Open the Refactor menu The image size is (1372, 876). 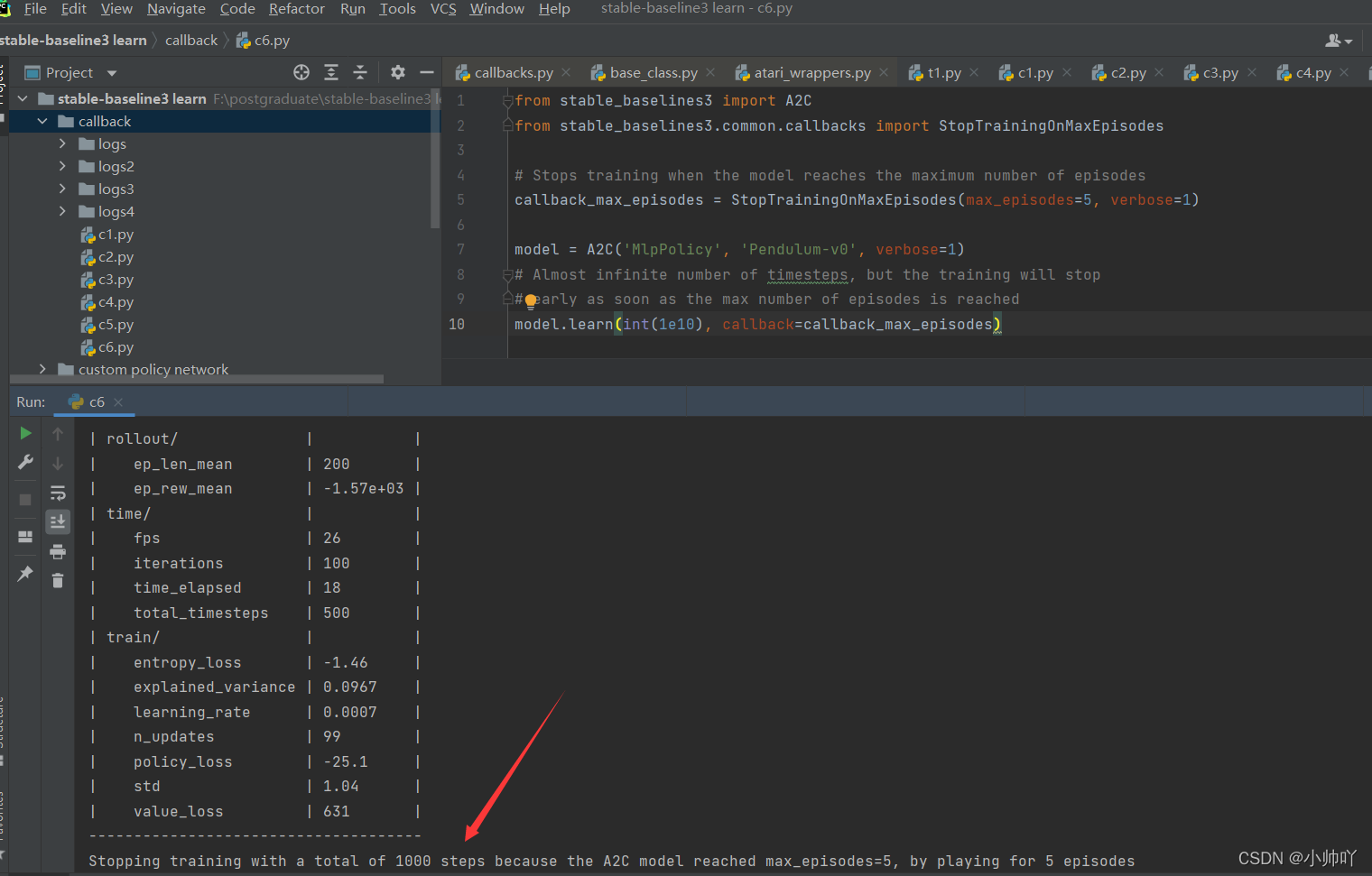pyautogui.click(x=296, y=9)
